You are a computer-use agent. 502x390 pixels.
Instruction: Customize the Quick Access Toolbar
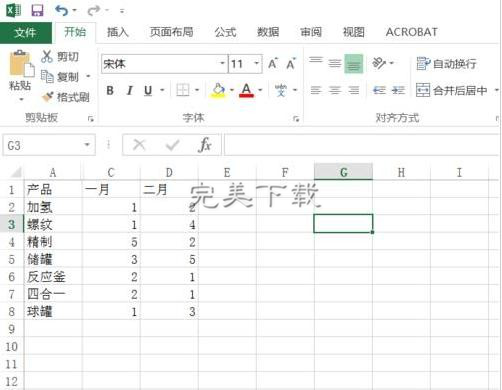pyautogui.click(x=122, y=11)
